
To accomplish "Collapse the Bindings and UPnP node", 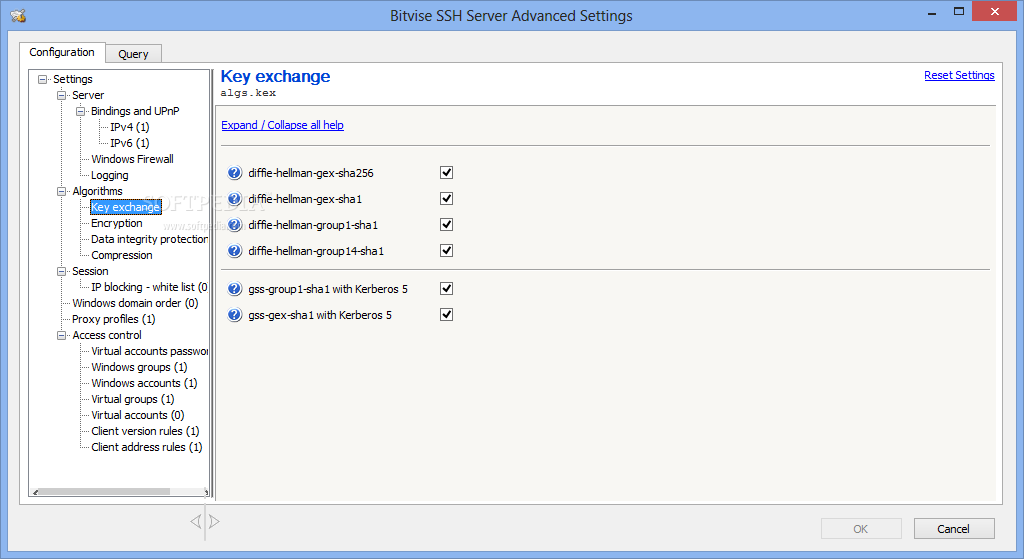I will pos(80,111).
